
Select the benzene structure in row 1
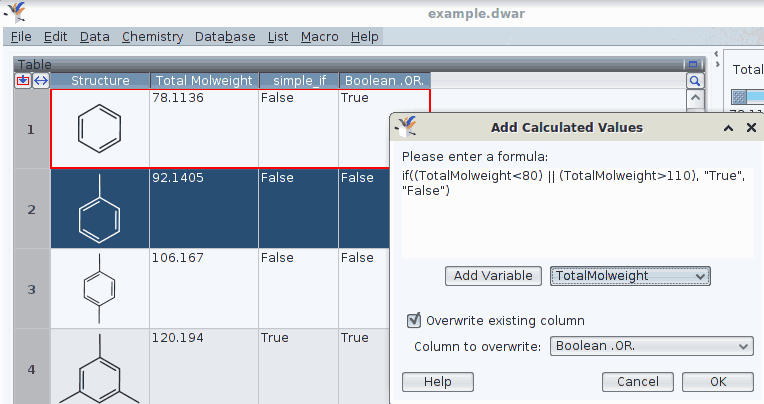click(x=100, y=129)
